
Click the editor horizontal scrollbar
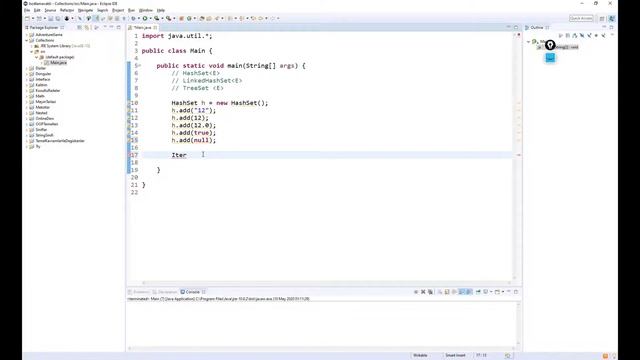point(327,282)
